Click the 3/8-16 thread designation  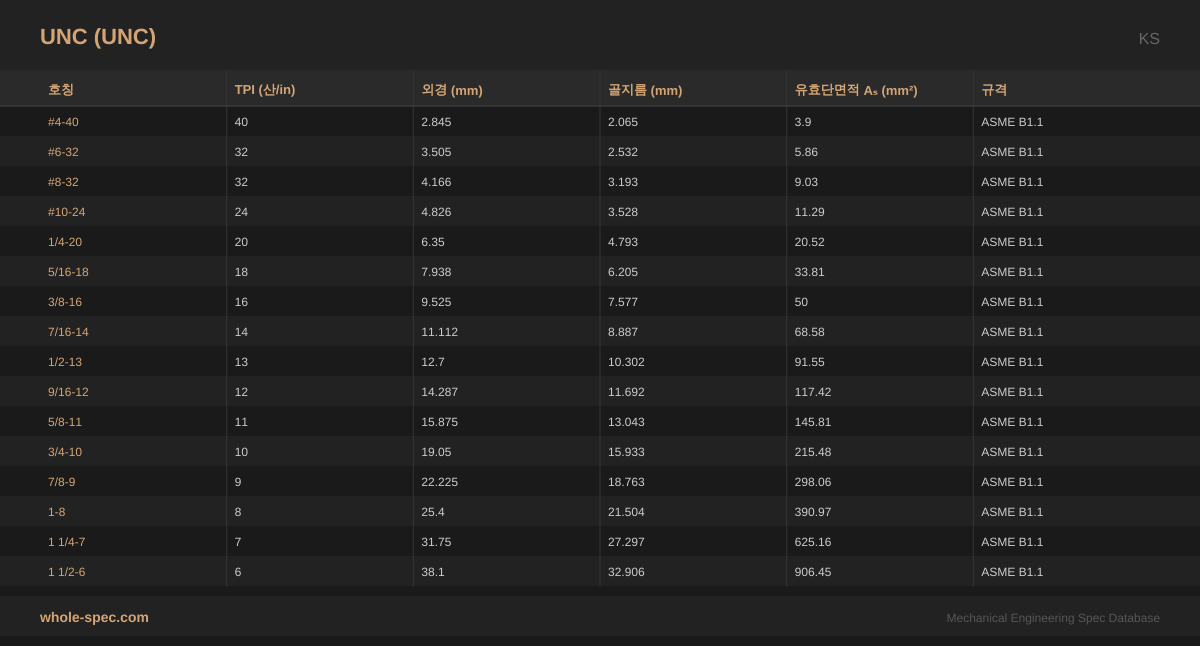click(x=65, y=302)
